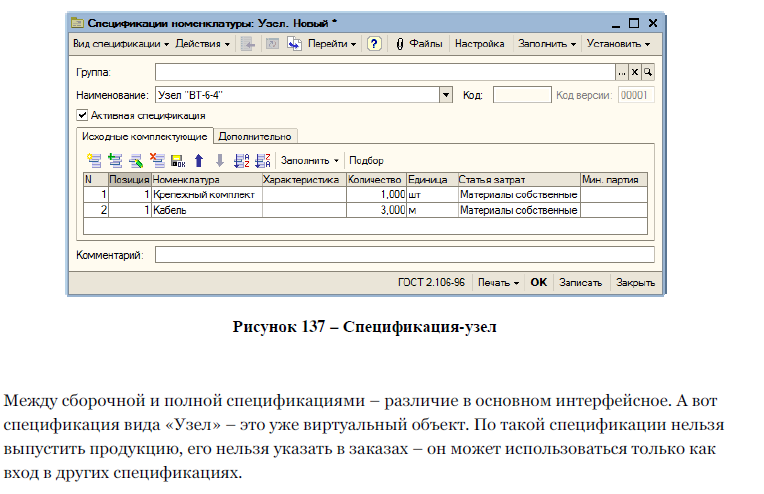Click the Единица column header
The image size is (764, 494).
[432, 180]
